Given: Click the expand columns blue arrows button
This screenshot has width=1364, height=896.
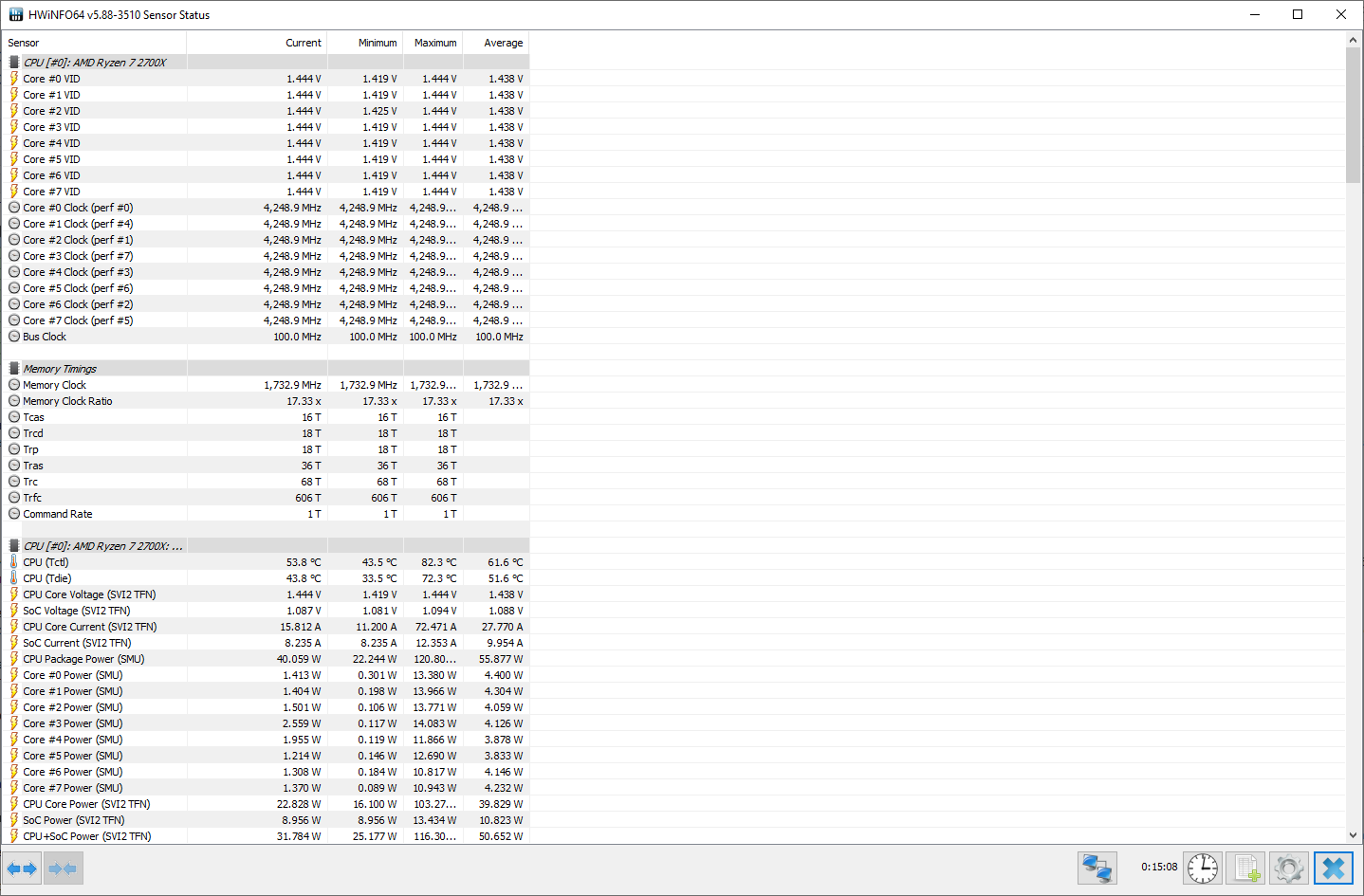Looking at the screenshot, I should pyautogui.click(x=21, y=869).
